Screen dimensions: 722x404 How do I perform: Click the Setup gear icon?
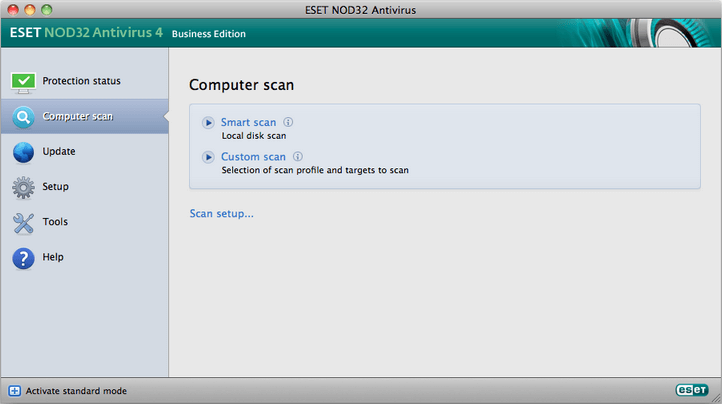click(23, 187)
